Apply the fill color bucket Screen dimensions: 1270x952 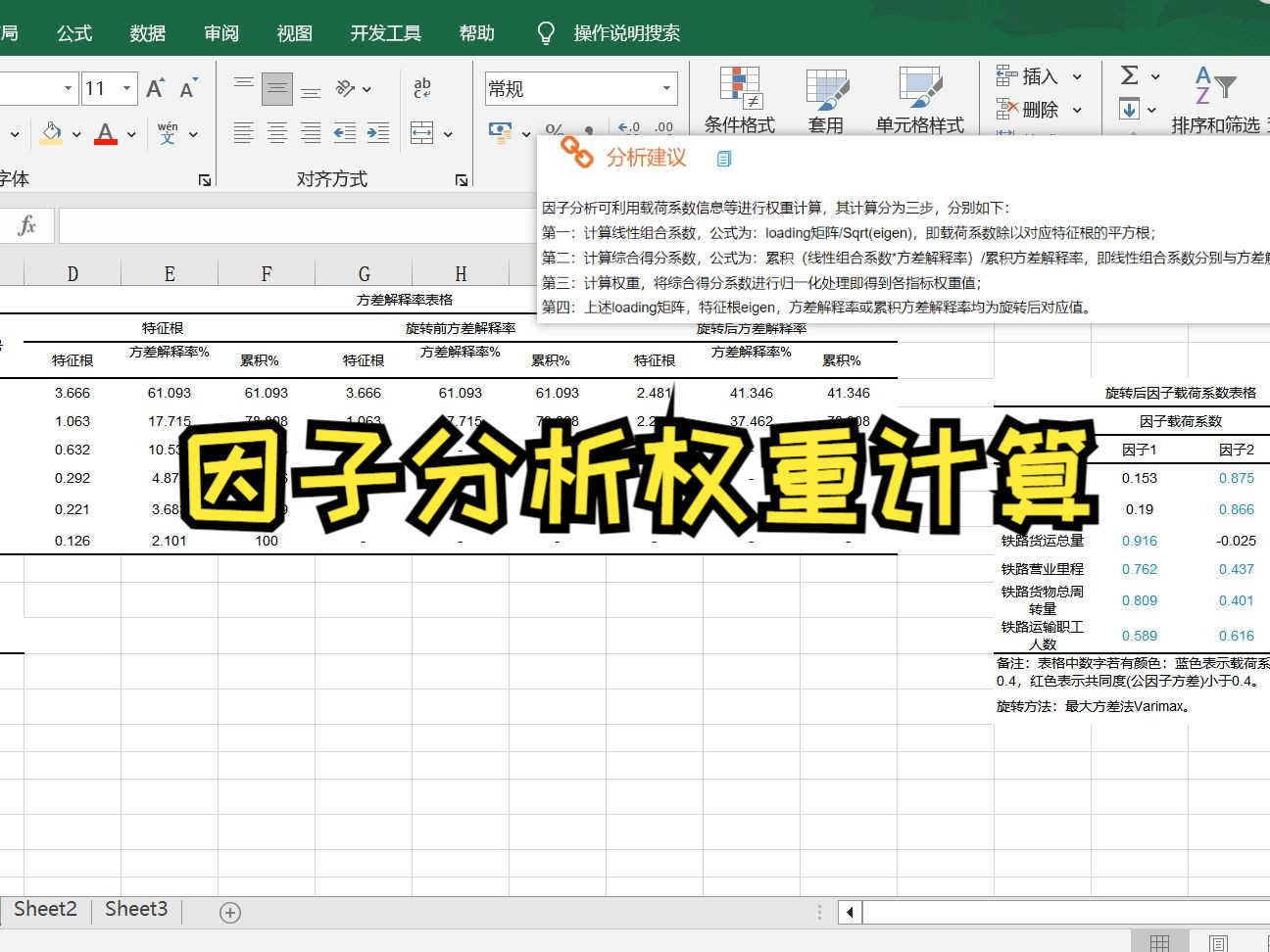click(51, 133)
